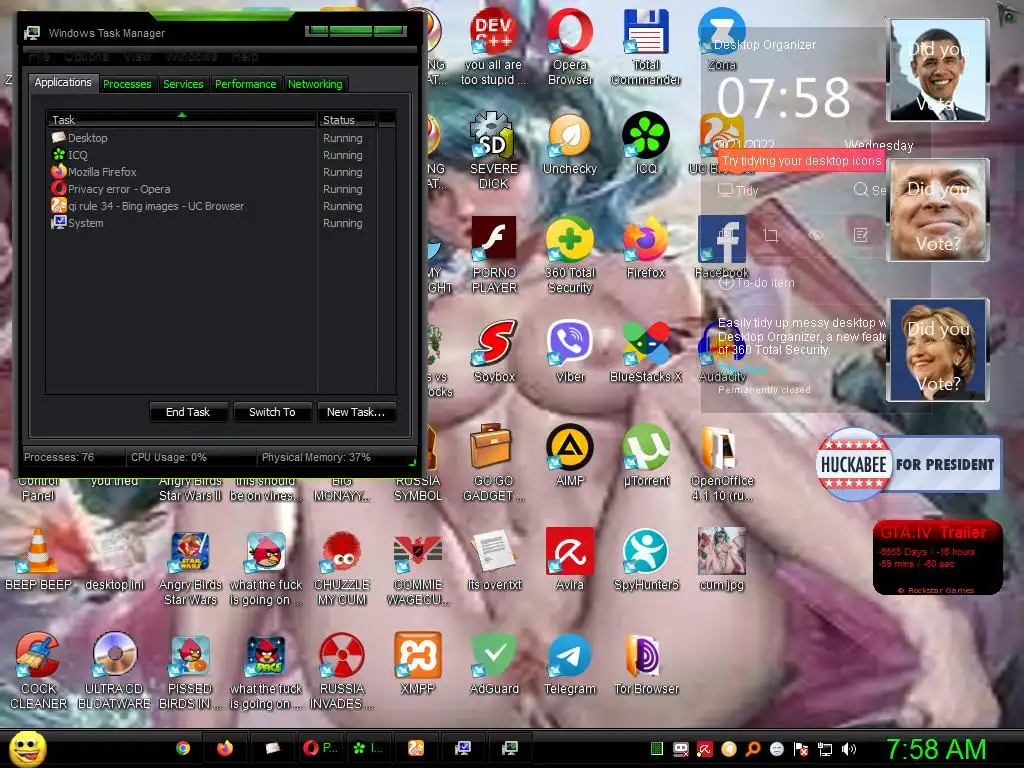Viewport: 1024px width, 768px height.
Task: Select the Zona desktop icon
Action: (x=722, y=40)
